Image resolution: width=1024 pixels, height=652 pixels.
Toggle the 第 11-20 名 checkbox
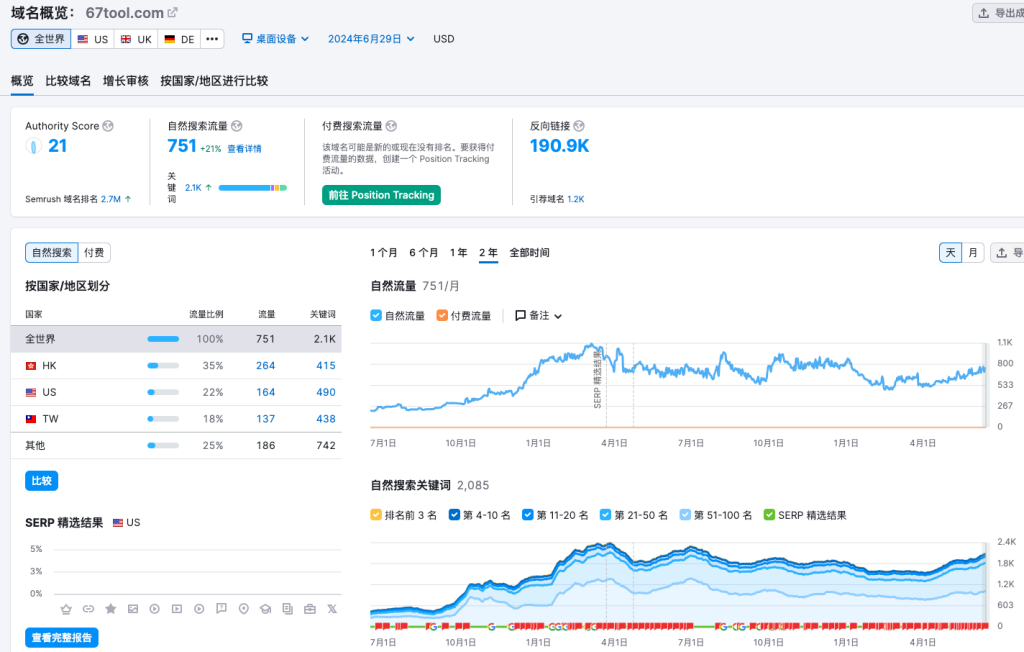528,515
